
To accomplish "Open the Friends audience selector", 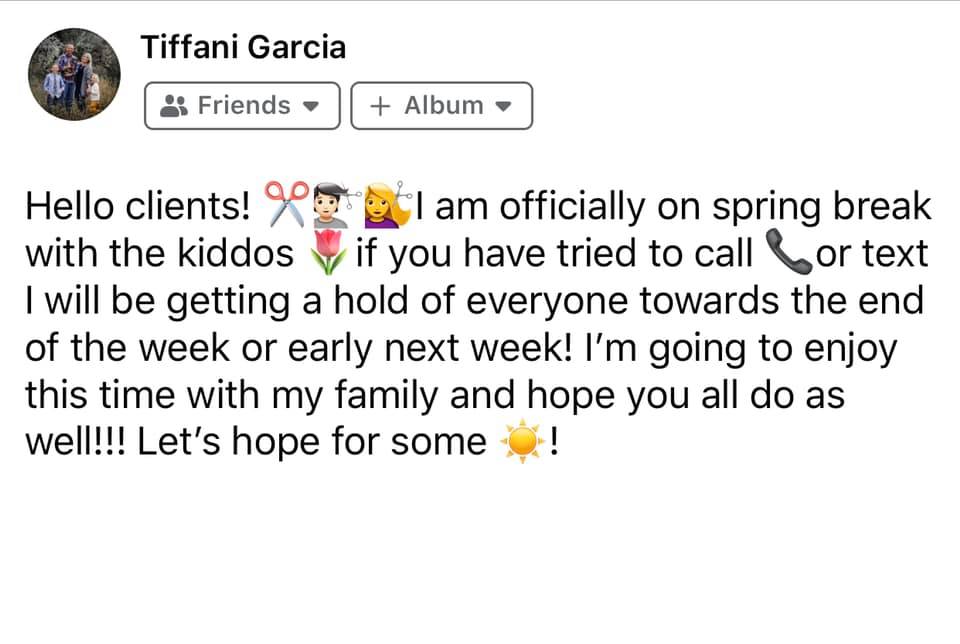I will (243, 106).
